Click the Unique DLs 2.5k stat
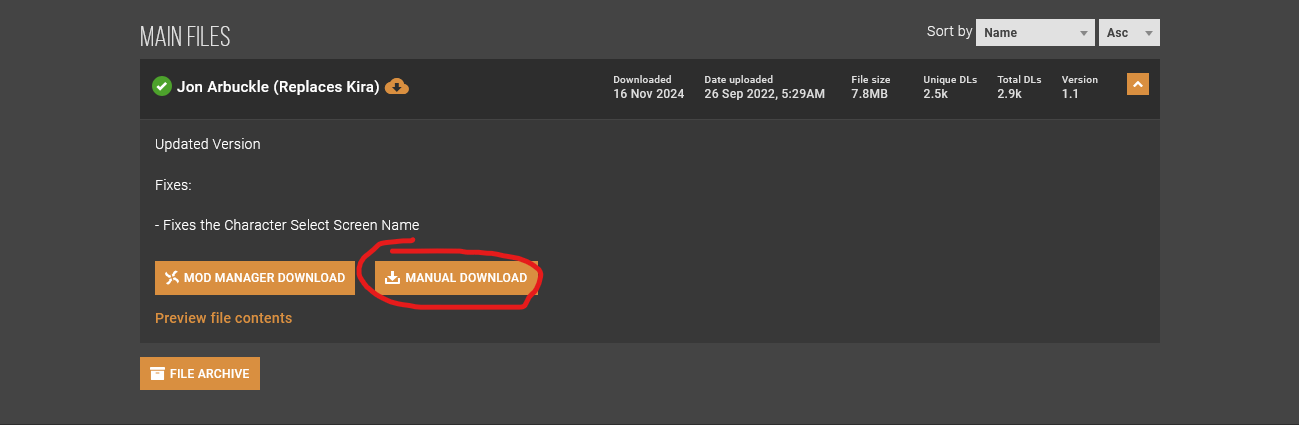Viewport: 1299px width, 425px height. click(x=949, y=87)
